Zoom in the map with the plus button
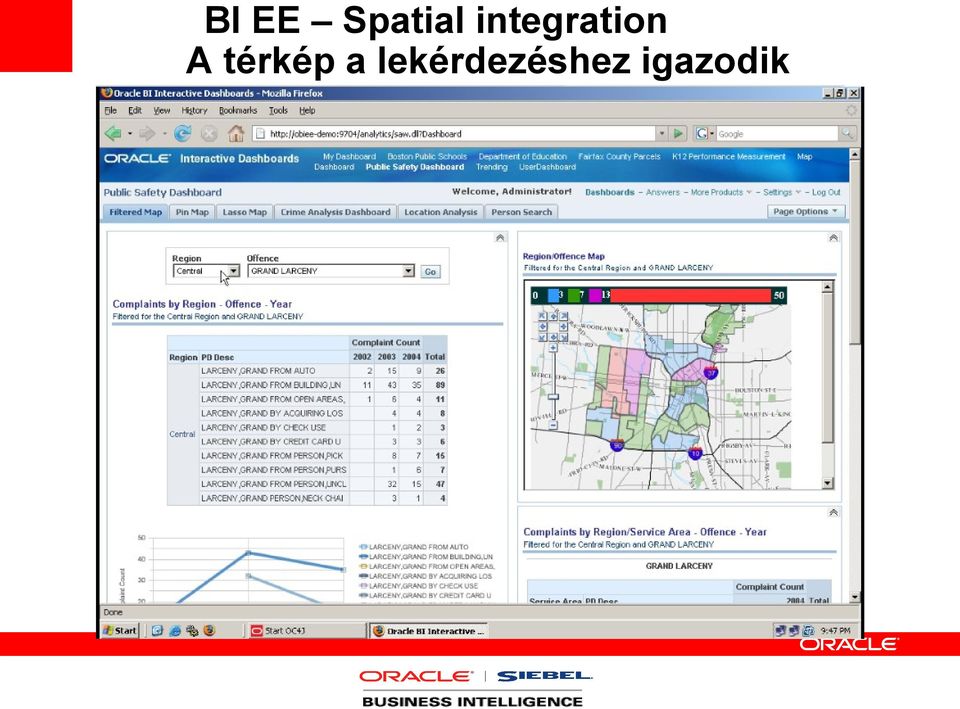 (553, 348)
